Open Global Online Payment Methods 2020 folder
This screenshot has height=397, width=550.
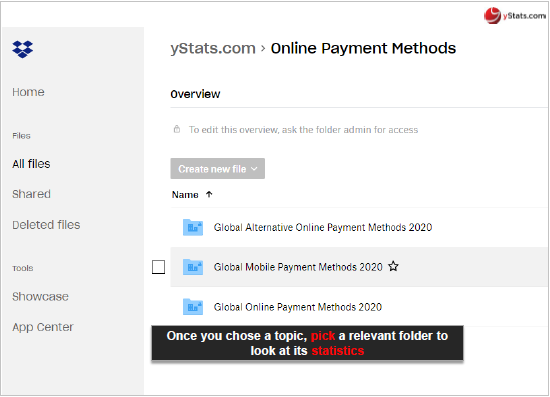(x=298, y=307)
